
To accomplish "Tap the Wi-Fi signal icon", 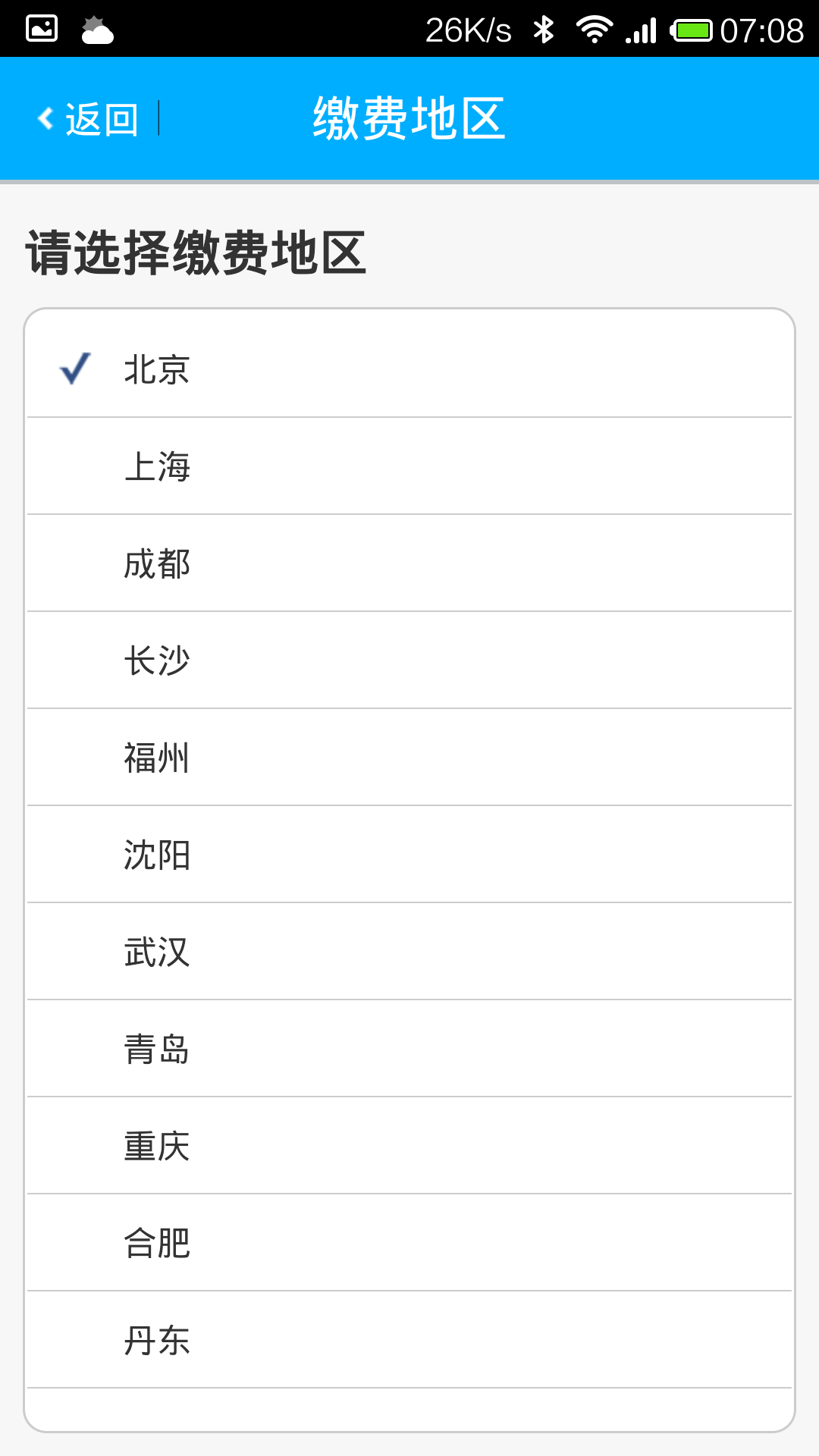I will [x=594, y=30].
